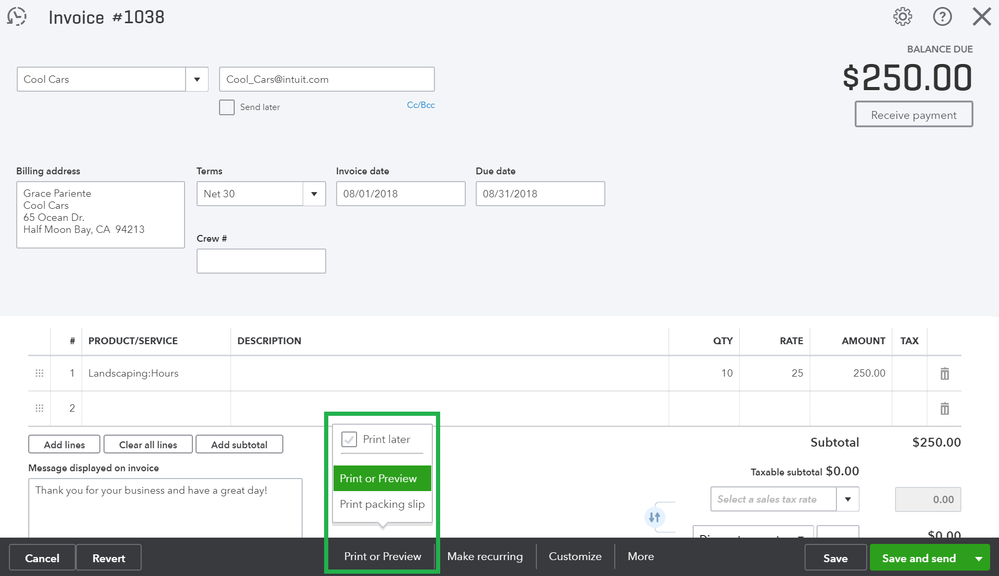Delete line 1 with trash icon
The image size is (999, 576).
pyautogui.click(x=944, y=374)
